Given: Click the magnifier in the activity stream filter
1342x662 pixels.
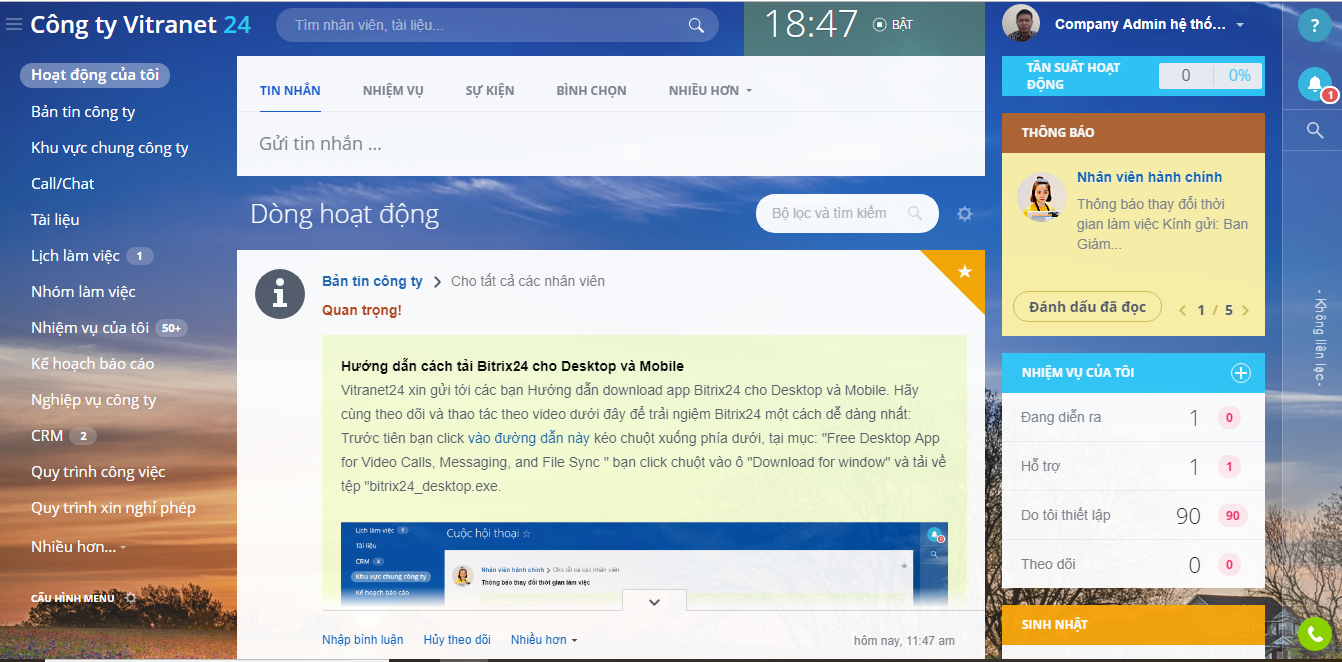Looking at the screenshot, I should pyautogui.click(x=914, y=213).
